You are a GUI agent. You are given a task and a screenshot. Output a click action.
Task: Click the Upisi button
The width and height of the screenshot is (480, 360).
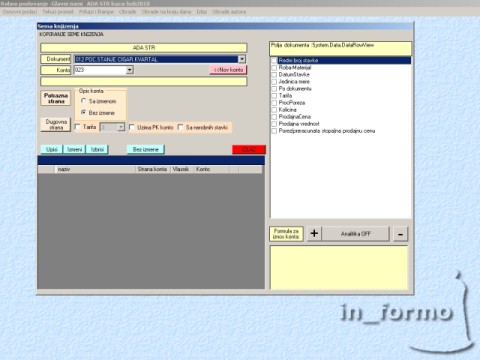click(x=52, y=149)
